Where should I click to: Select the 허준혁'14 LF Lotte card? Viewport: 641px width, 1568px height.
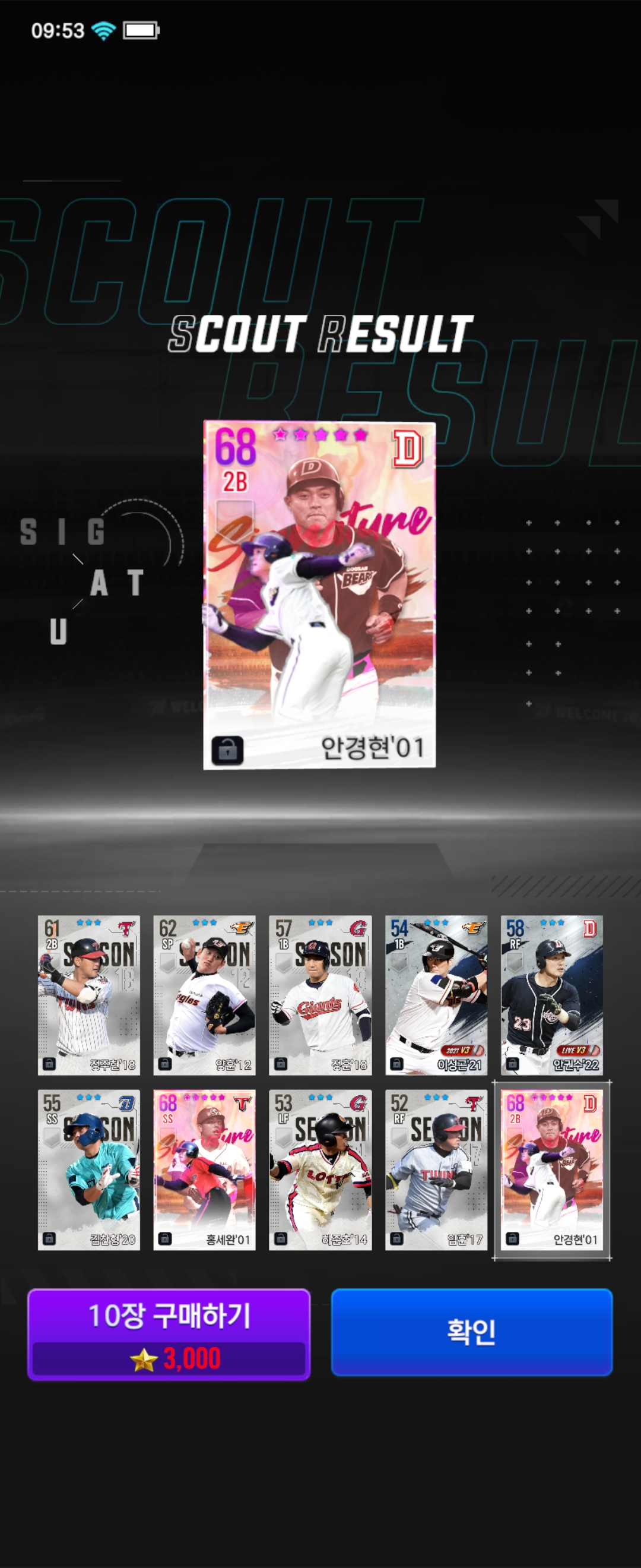pyautogui.click(x=320, y=1170)
